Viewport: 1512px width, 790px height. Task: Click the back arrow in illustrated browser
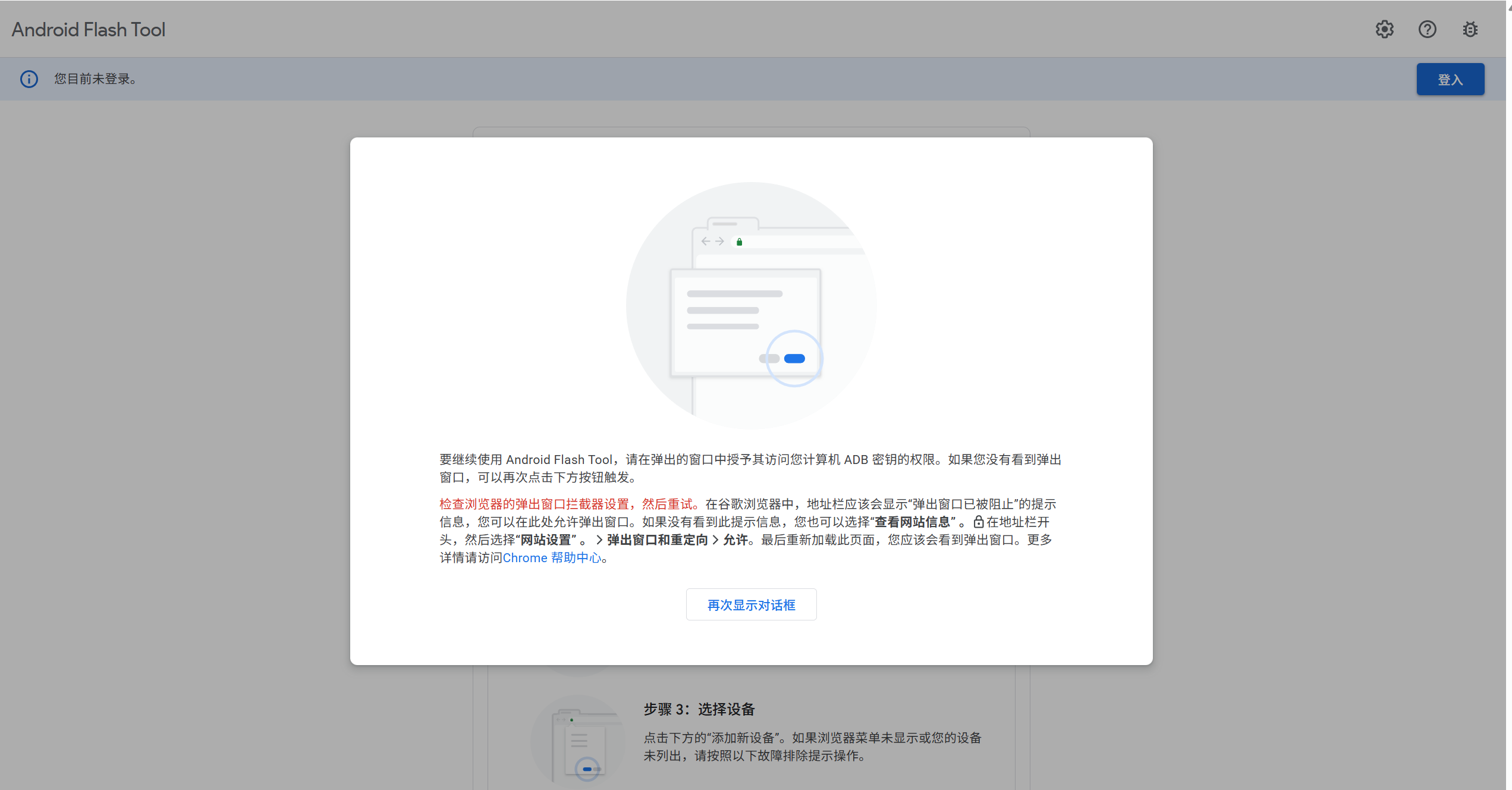click(706, 241)
